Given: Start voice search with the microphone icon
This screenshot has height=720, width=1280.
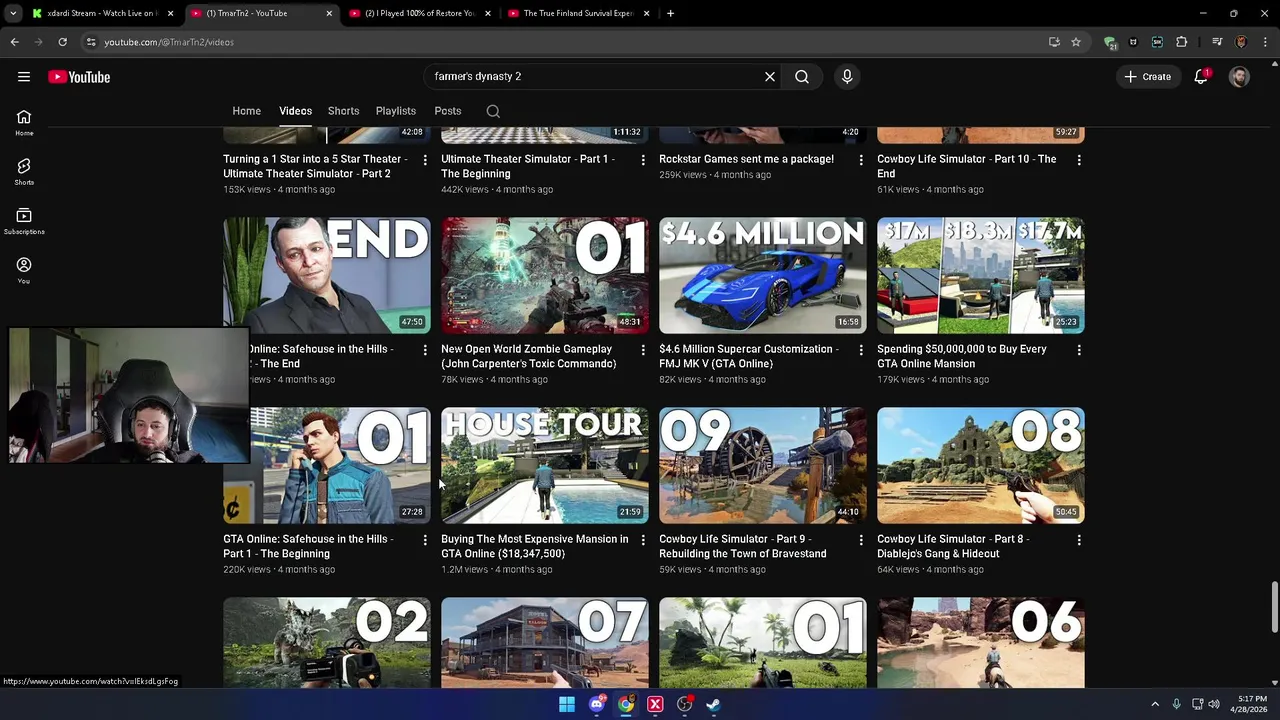Looking at the screenshot, I should 847,77.
